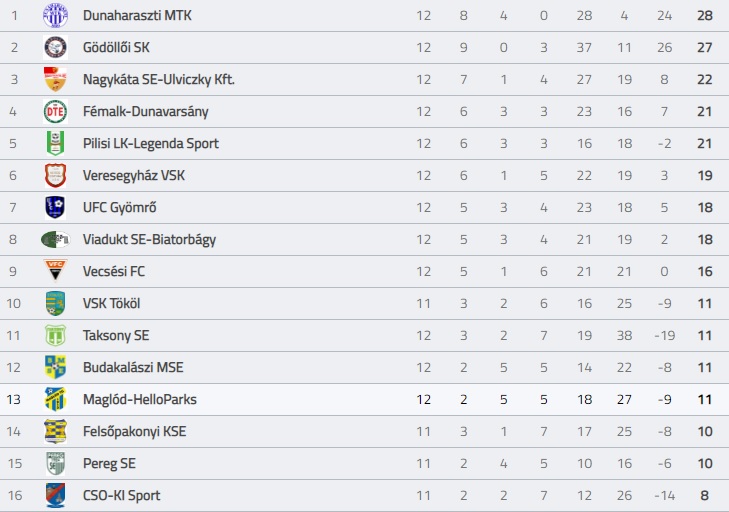729x512 pixels.
Task: Click the VSK Tököl crest
Action: (x=55, y=303)
